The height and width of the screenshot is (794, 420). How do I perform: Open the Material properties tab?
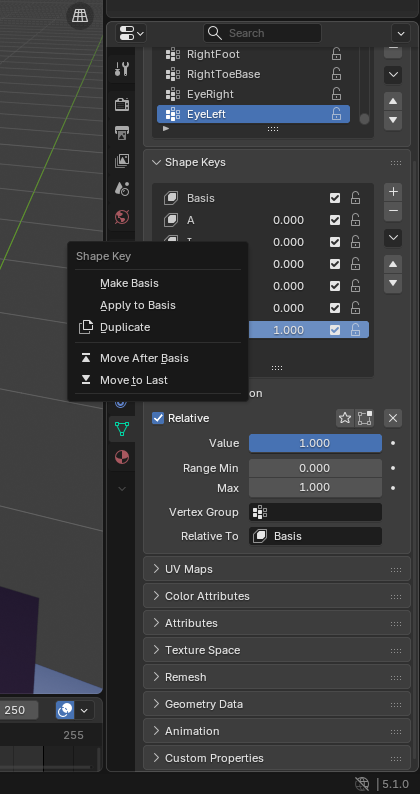tap(122, 457)
